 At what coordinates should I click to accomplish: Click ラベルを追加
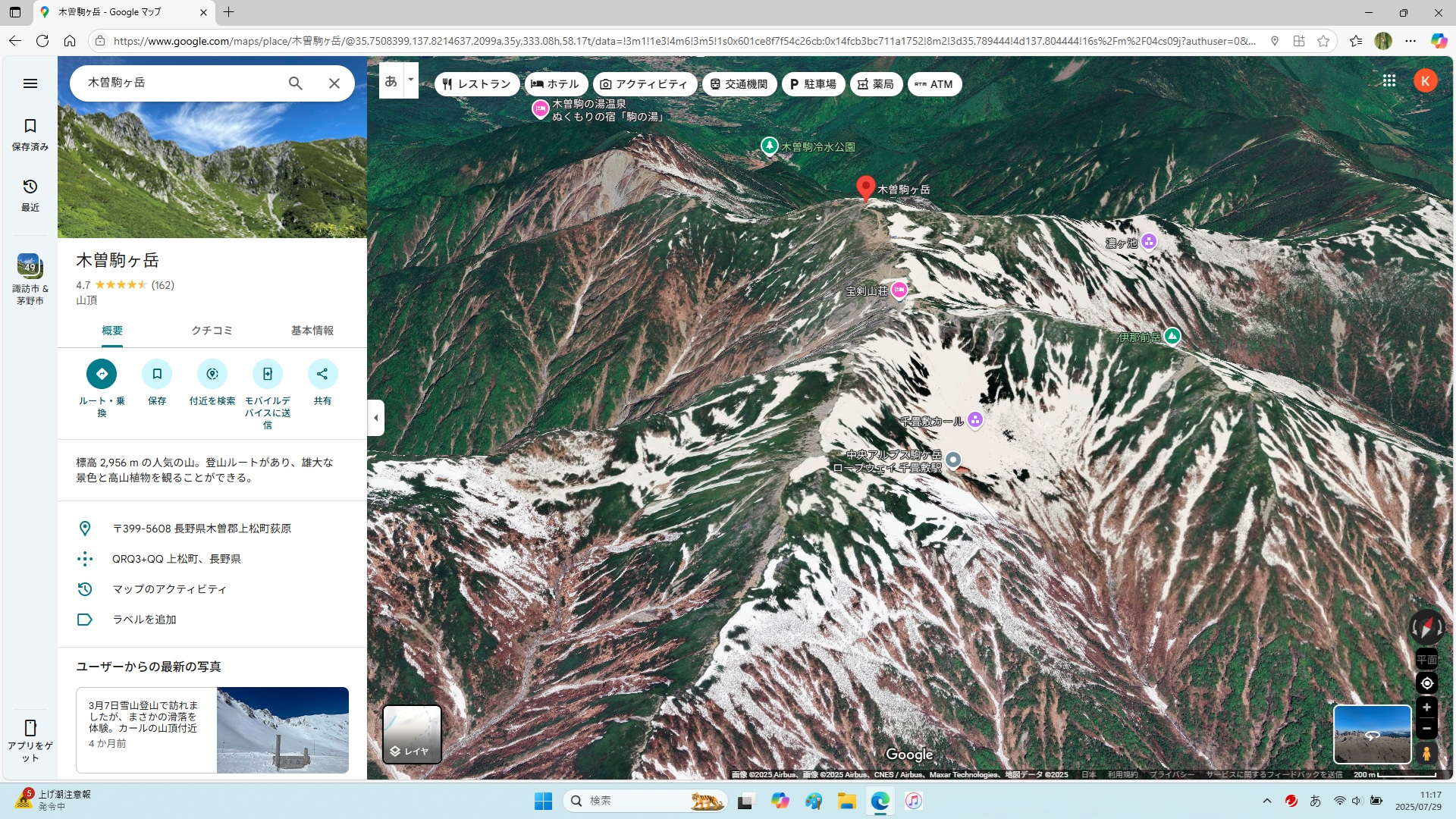point(212,620)
